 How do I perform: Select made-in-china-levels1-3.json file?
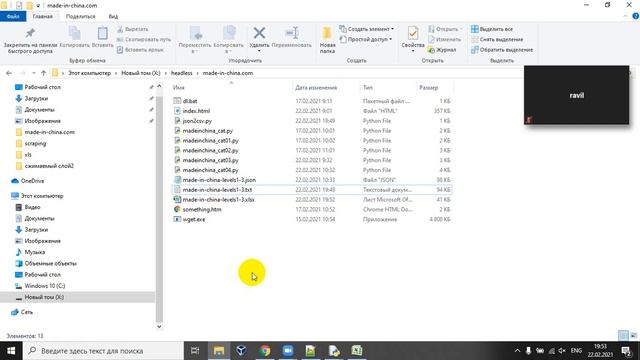pos(219,180)
